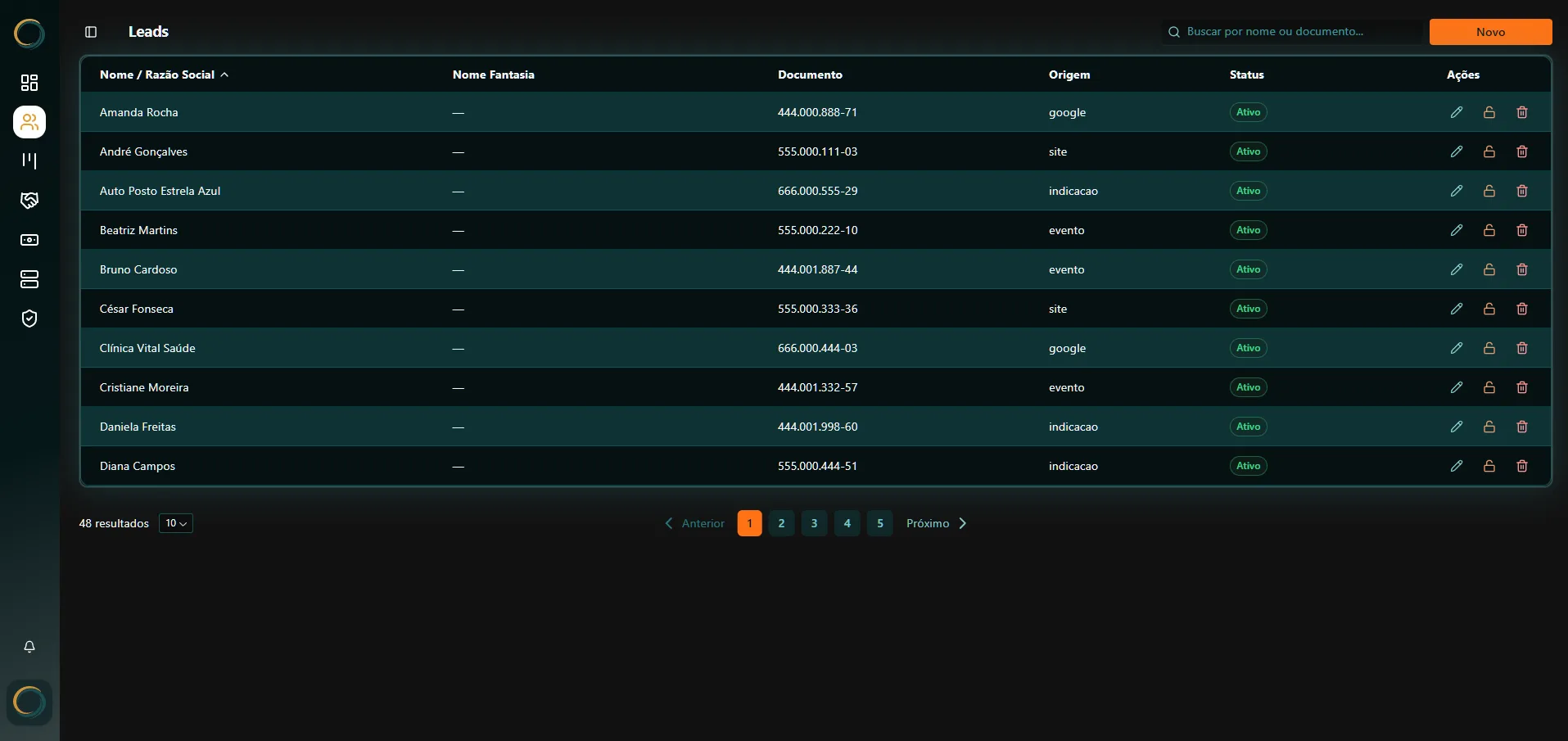Open the 10 per page dropdown
The height and width of the screenshot is (741, 1568).
[x=176, y=523]
